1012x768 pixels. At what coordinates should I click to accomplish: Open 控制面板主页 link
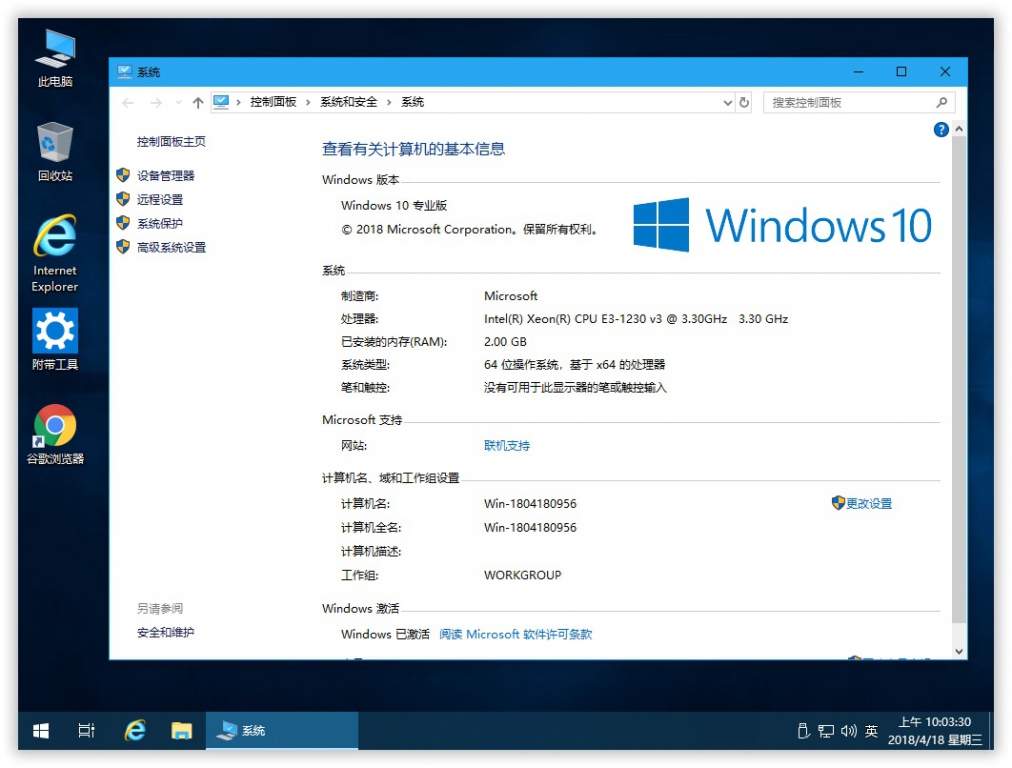[171, 141]
